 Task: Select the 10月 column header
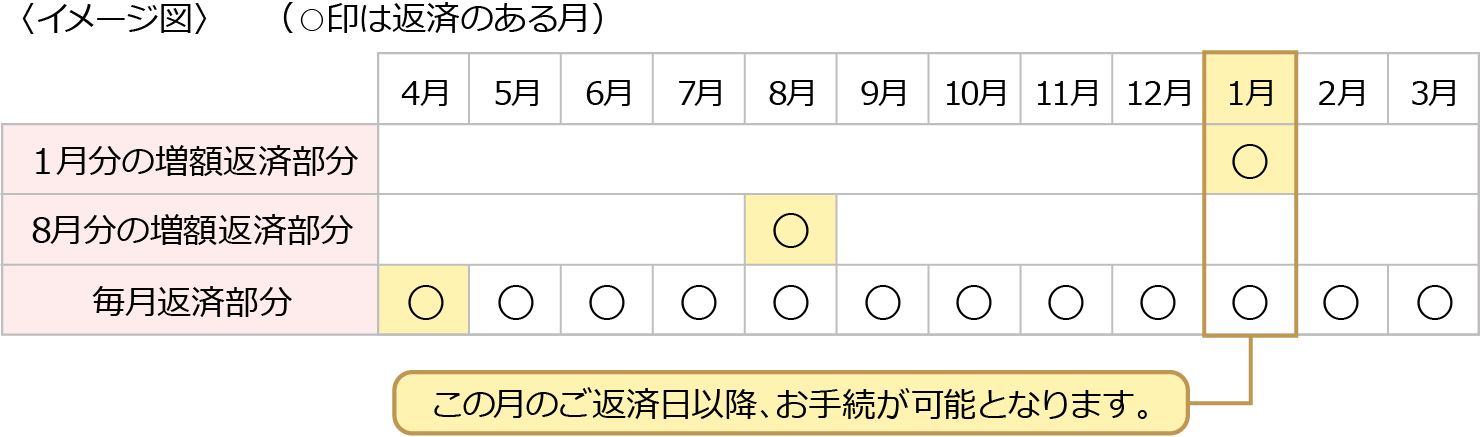975,93
